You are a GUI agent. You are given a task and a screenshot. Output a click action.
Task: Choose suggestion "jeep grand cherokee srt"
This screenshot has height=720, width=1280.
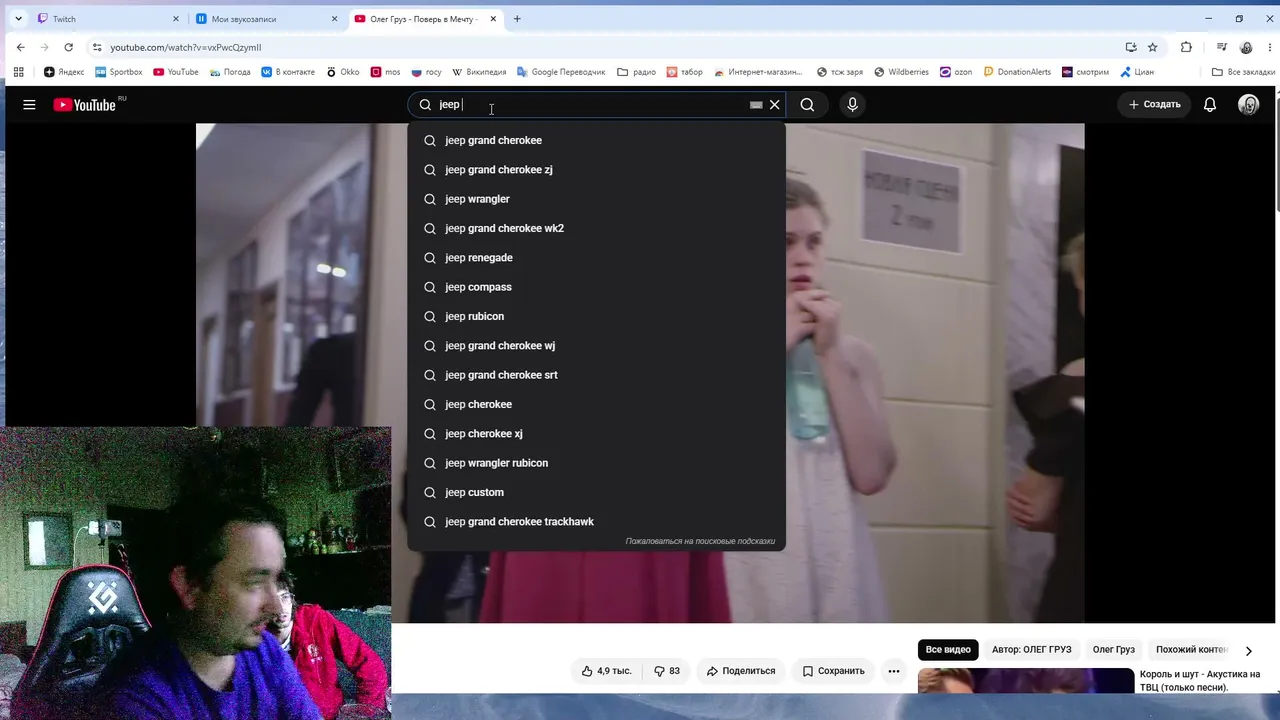[x=596, y=375]
